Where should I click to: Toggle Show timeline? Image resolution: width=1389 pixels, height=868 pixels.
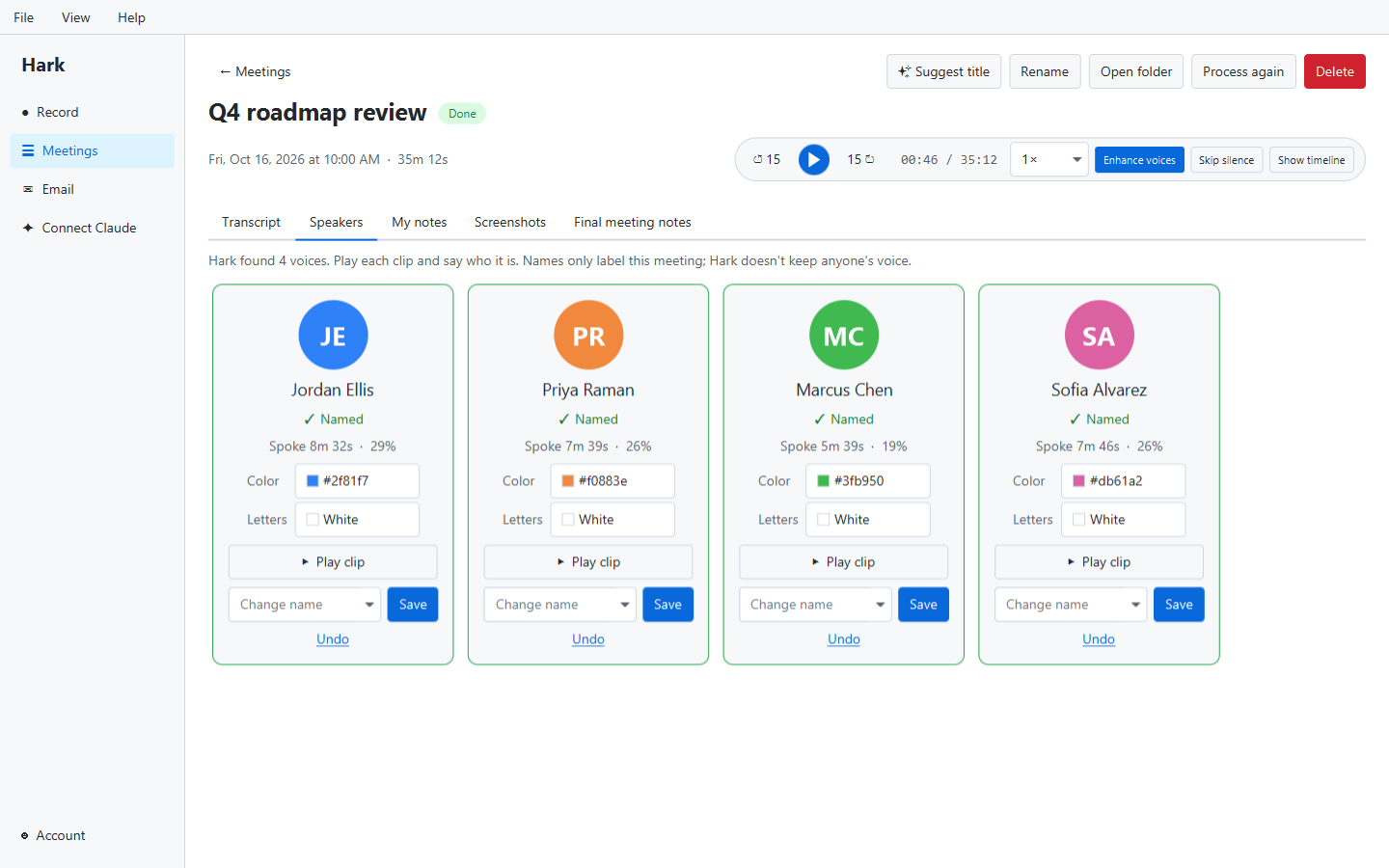1311,160
